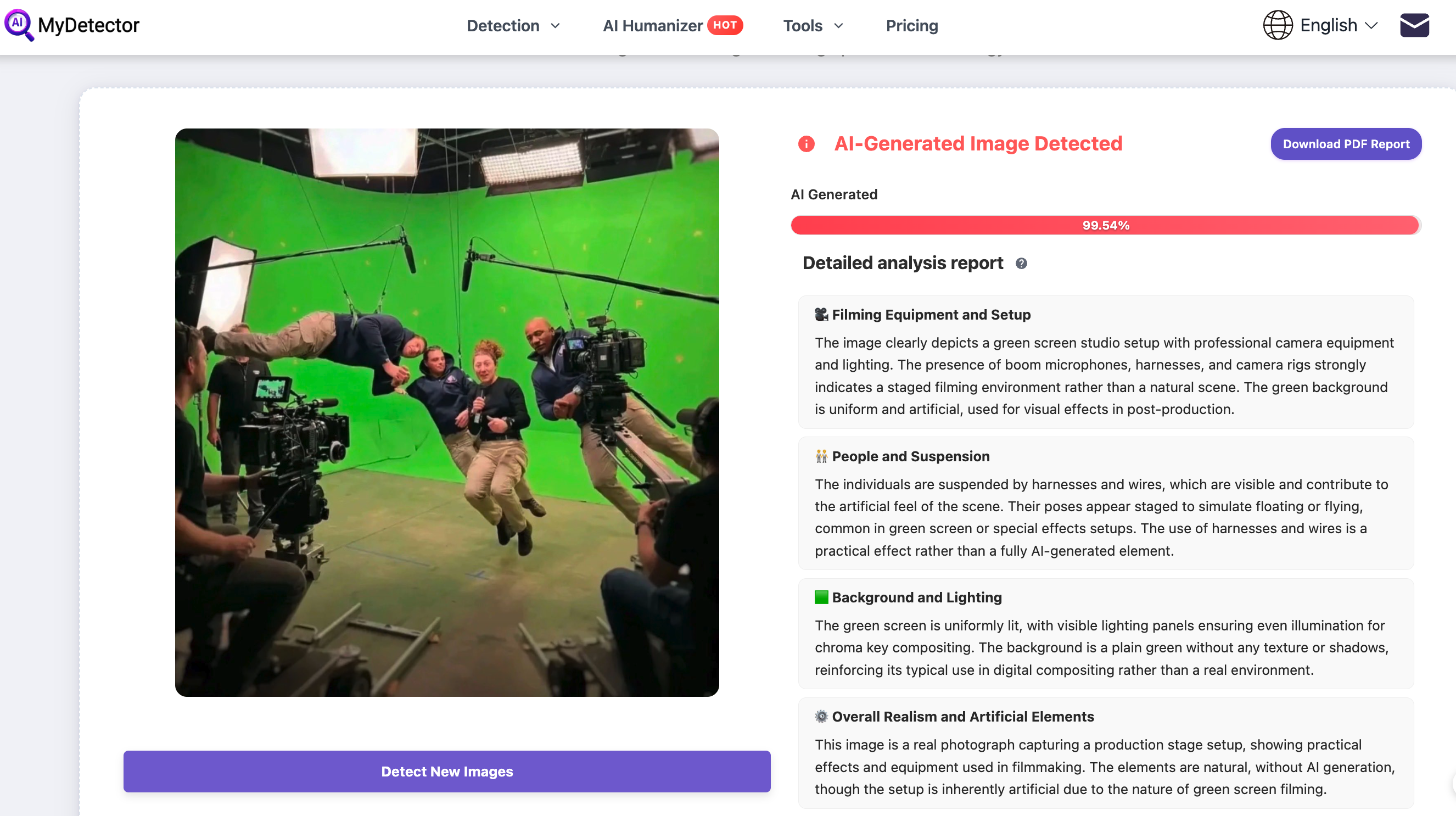Open the mail envelope icon

point(1414,25)
